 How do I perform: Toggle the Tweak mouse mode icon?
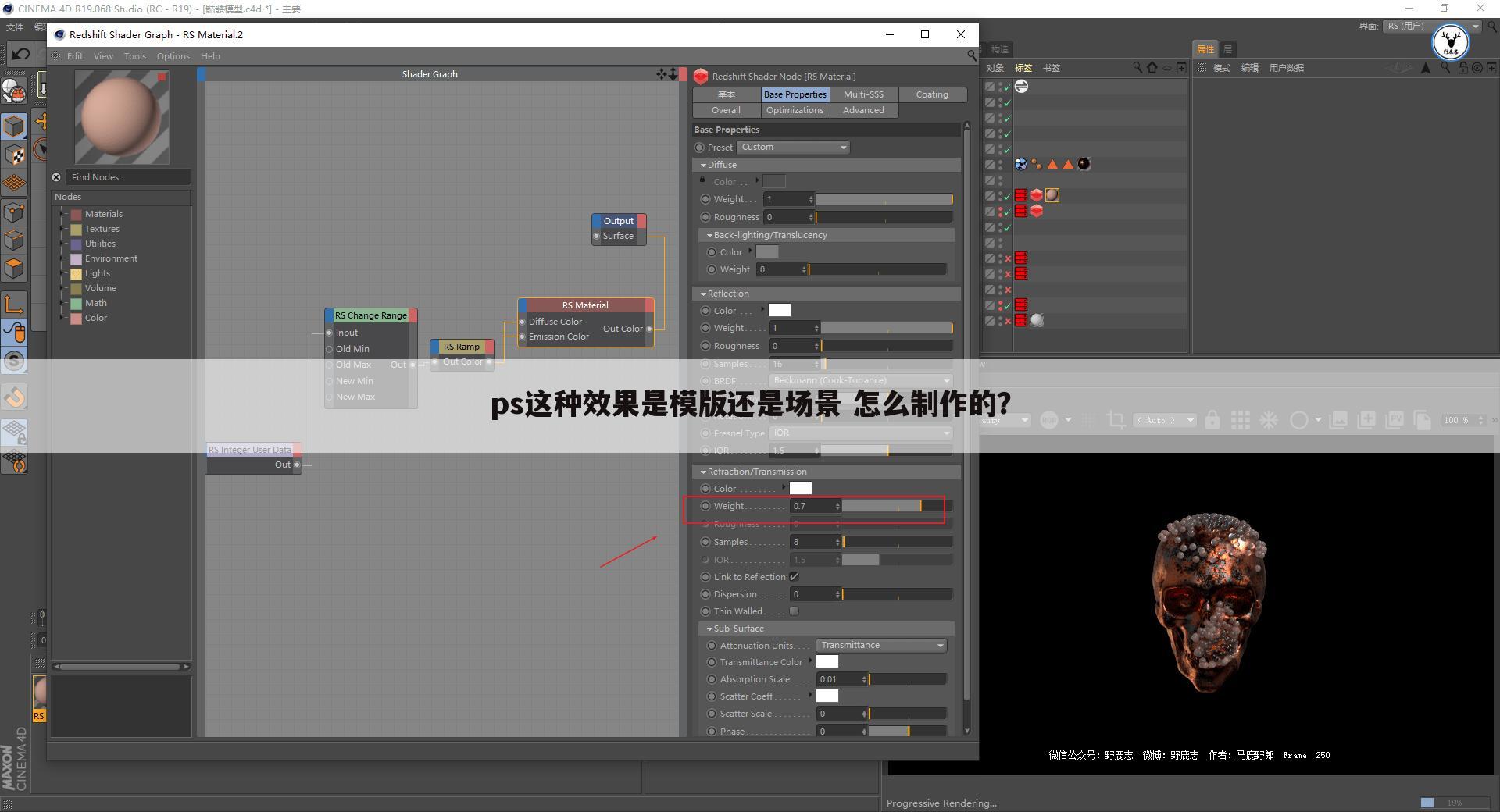click(x=14, y=333)
